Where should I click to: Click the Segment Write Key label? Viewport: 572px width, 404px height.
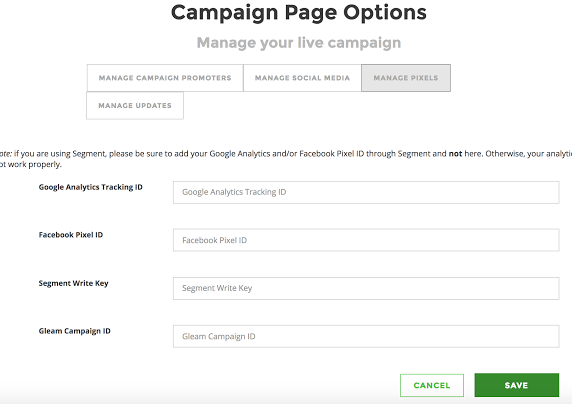tap(73, 283)
